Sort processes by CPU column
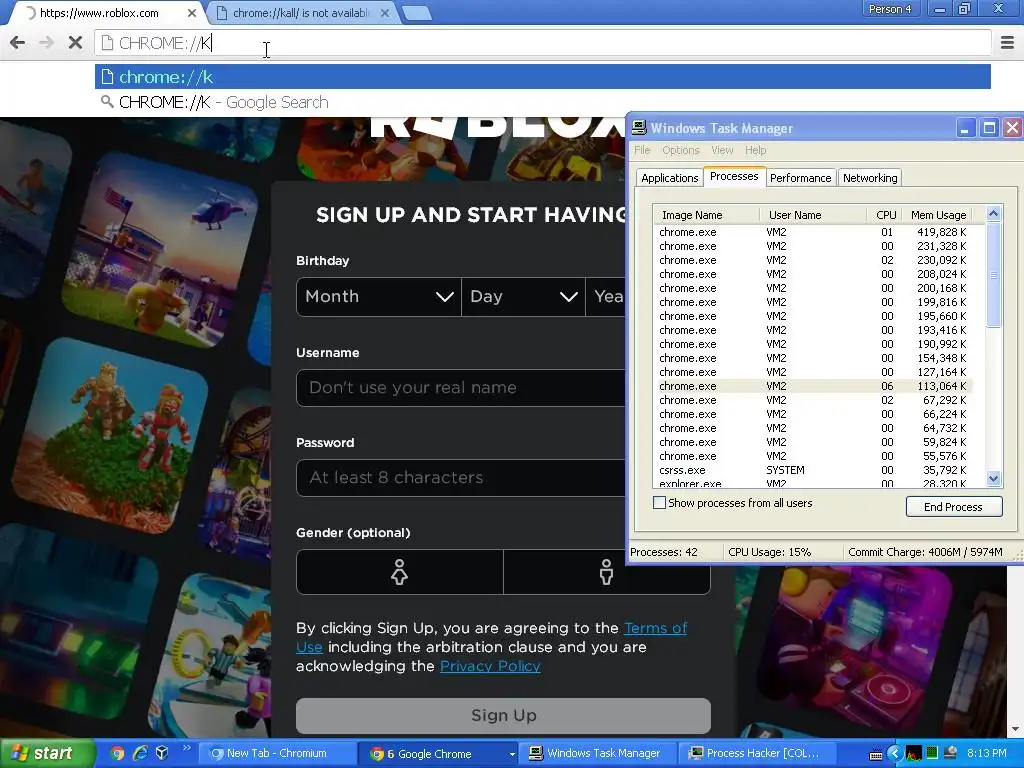Screen dimensions: 1024x768 tap(885, 215)
